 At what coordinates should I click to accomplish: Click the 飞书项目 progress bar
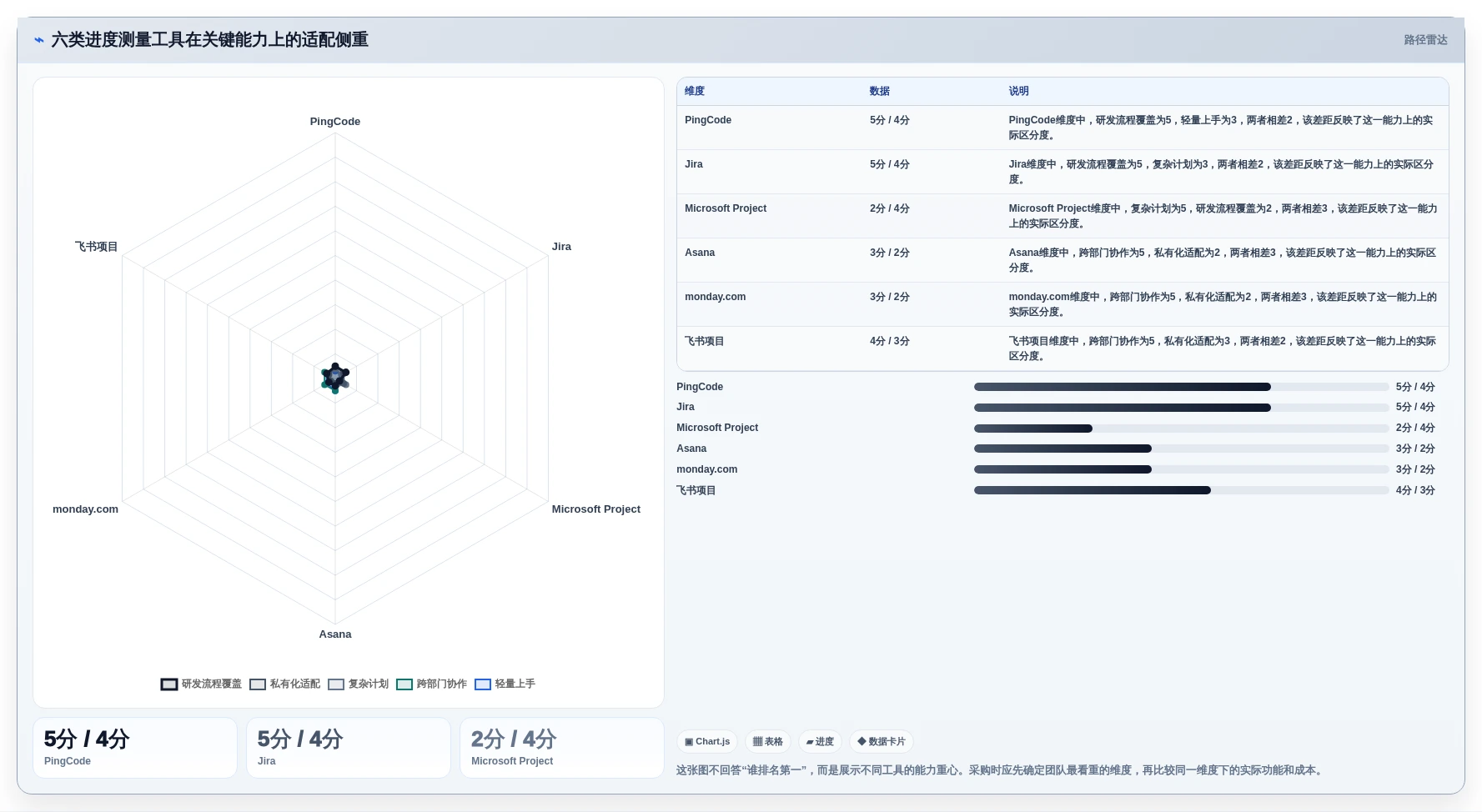tap(1181, 490)
